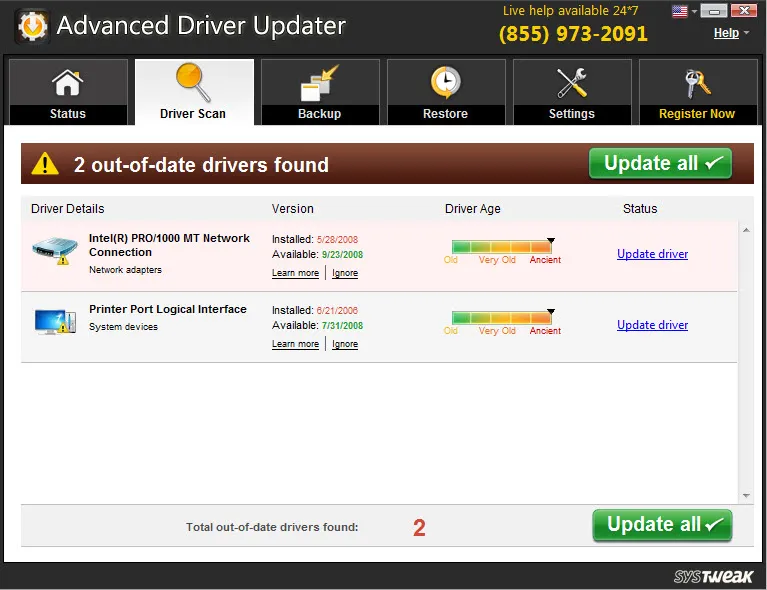767x590 pixels.
Task: Click the Systweak logo
Action: click(713, 576)
